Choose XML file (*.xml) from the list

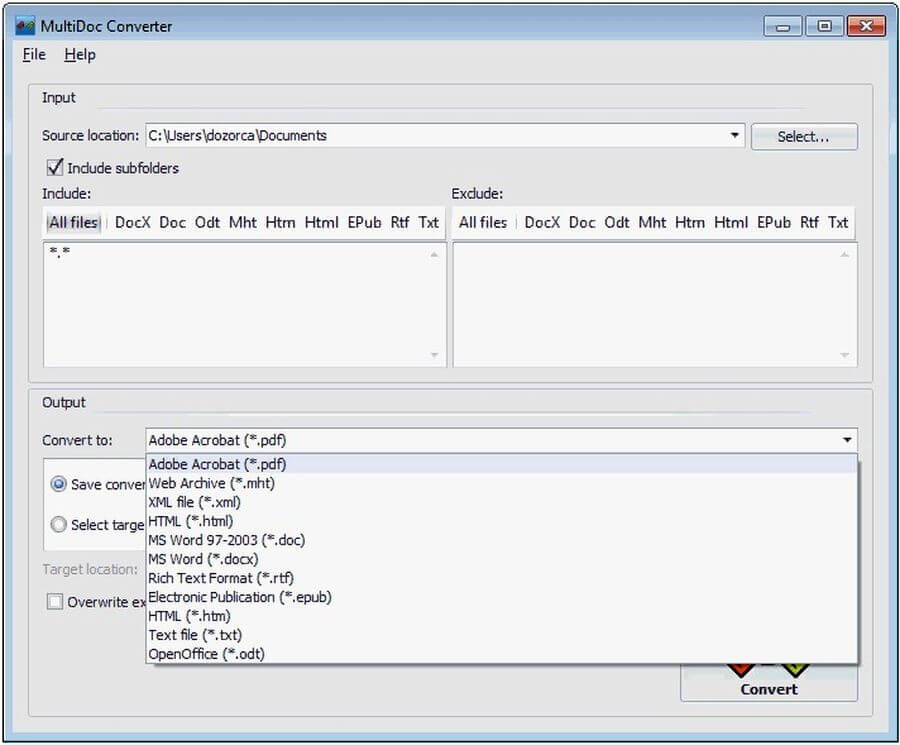point(502,502)
